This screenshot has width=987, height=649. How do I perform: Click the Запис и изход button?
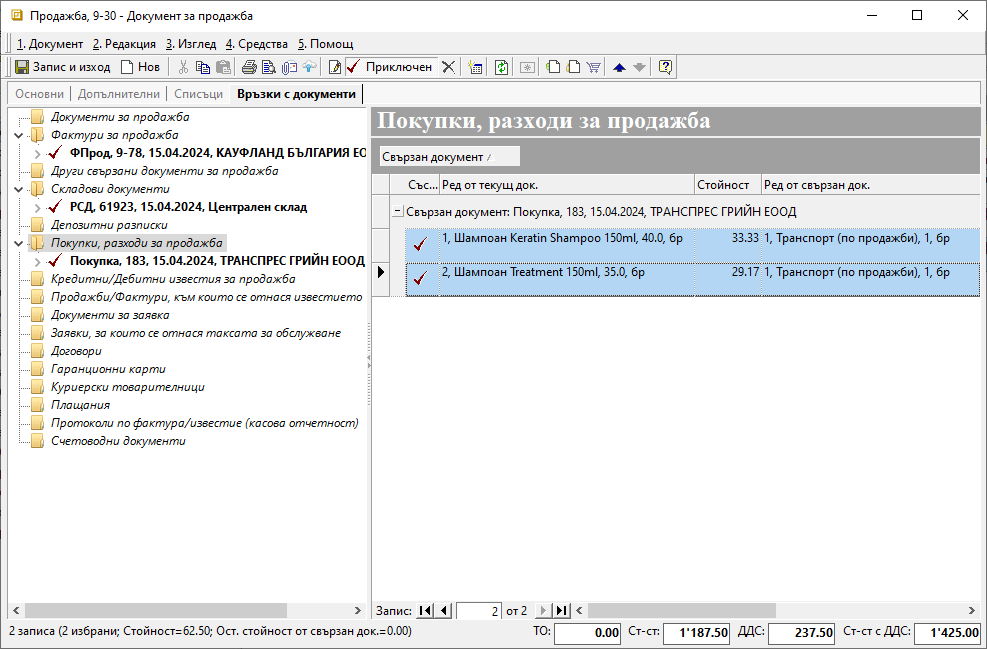[62, 67]
